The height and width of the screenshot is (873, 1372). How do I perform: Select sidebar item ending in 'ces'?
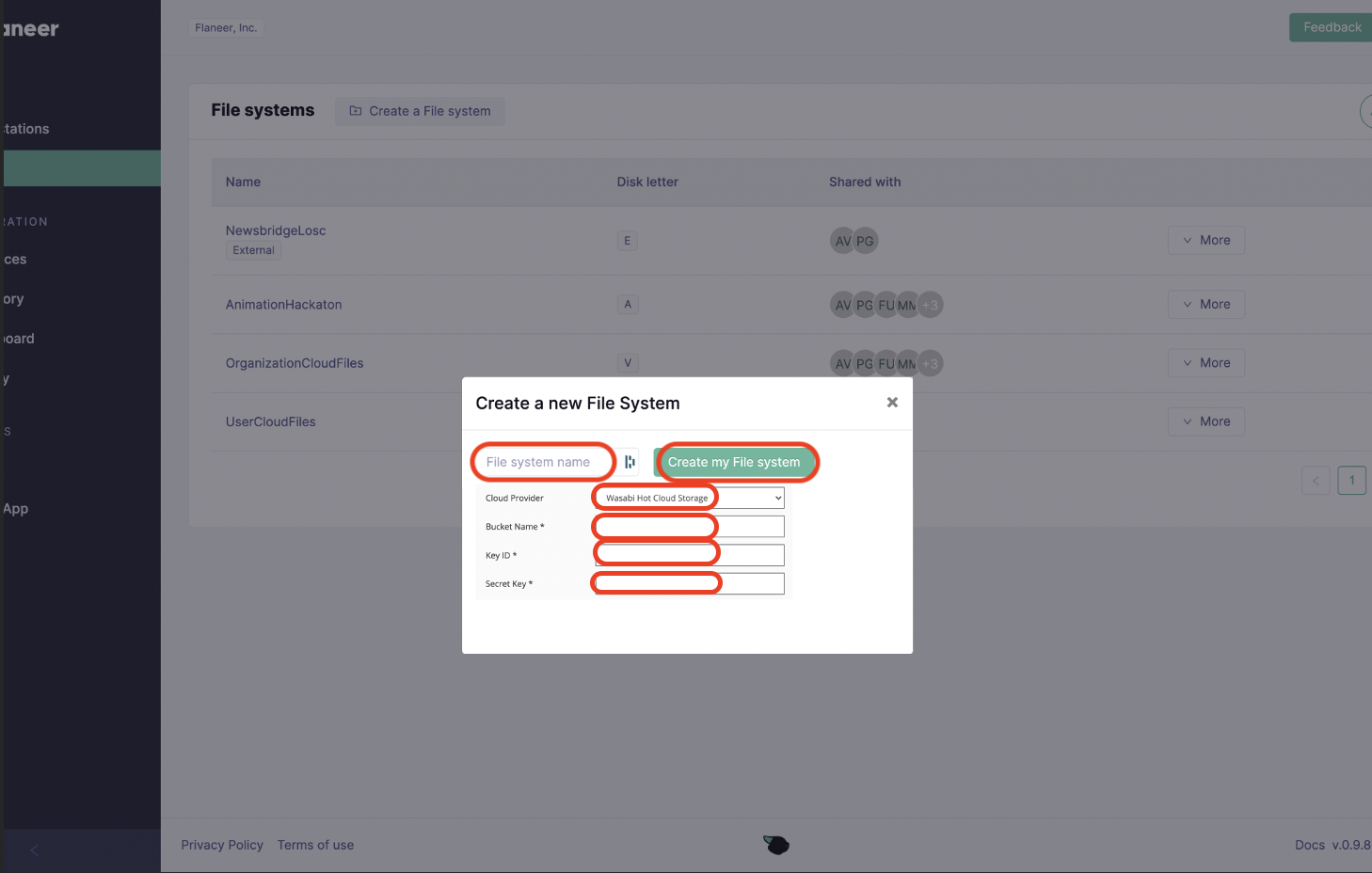[15, 260]
